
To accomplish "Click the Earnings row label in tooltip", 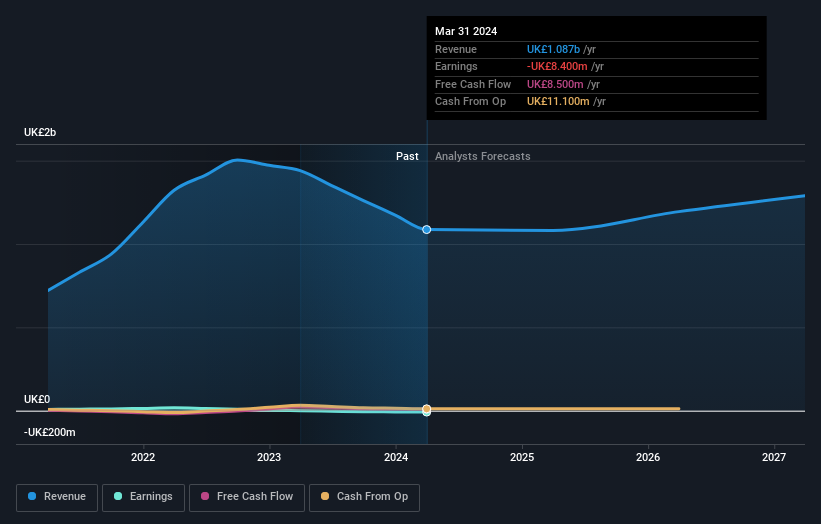I will 456,66.
